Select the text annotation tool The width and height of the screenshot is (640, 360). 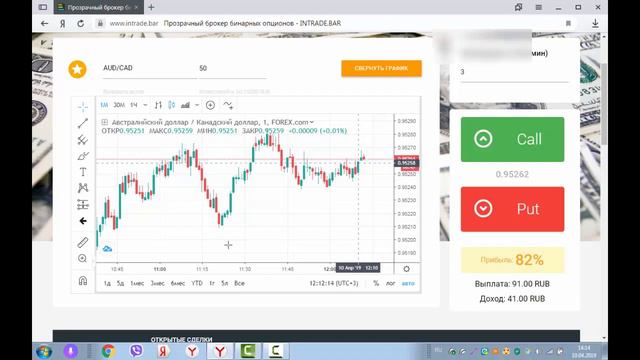83,172
